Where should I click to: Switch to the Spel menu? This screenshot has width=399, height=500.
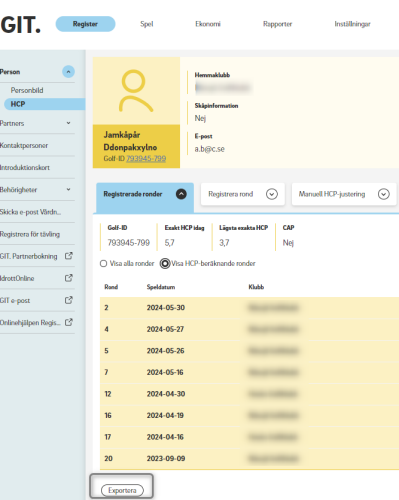pos(147,24)
